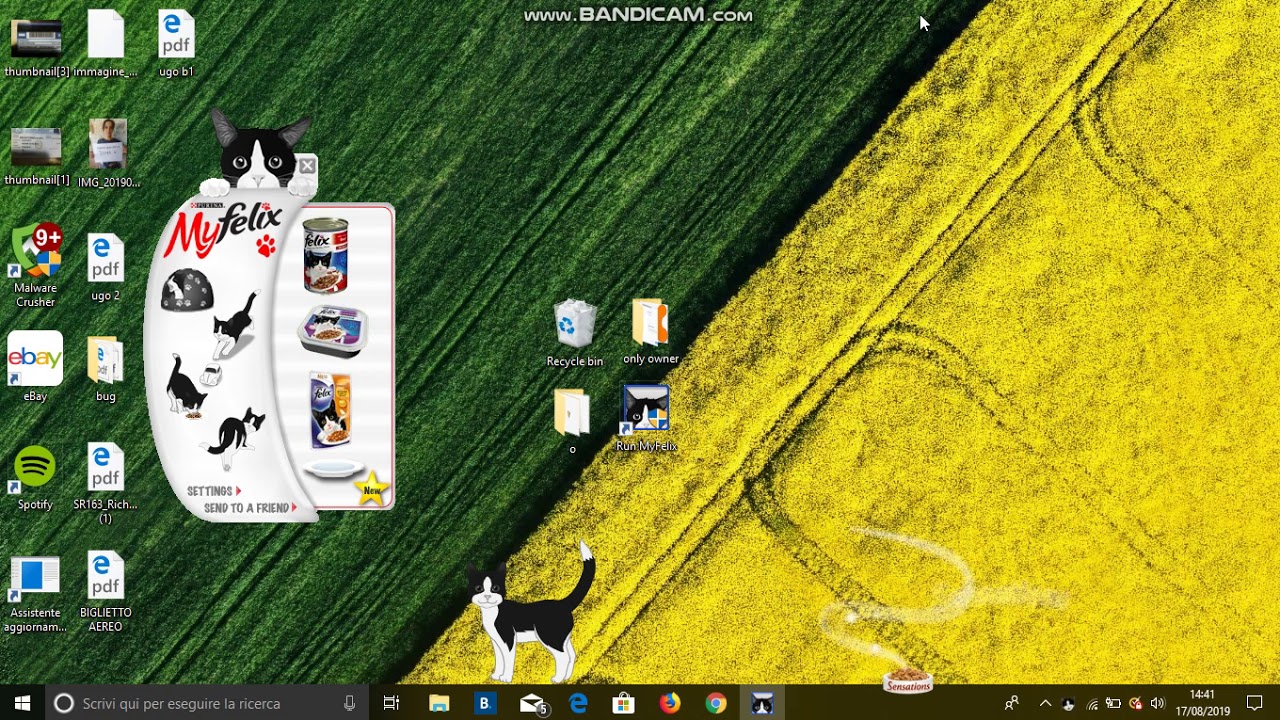
Task: Select the Run MyFelix shortcut
Action: 646,418
